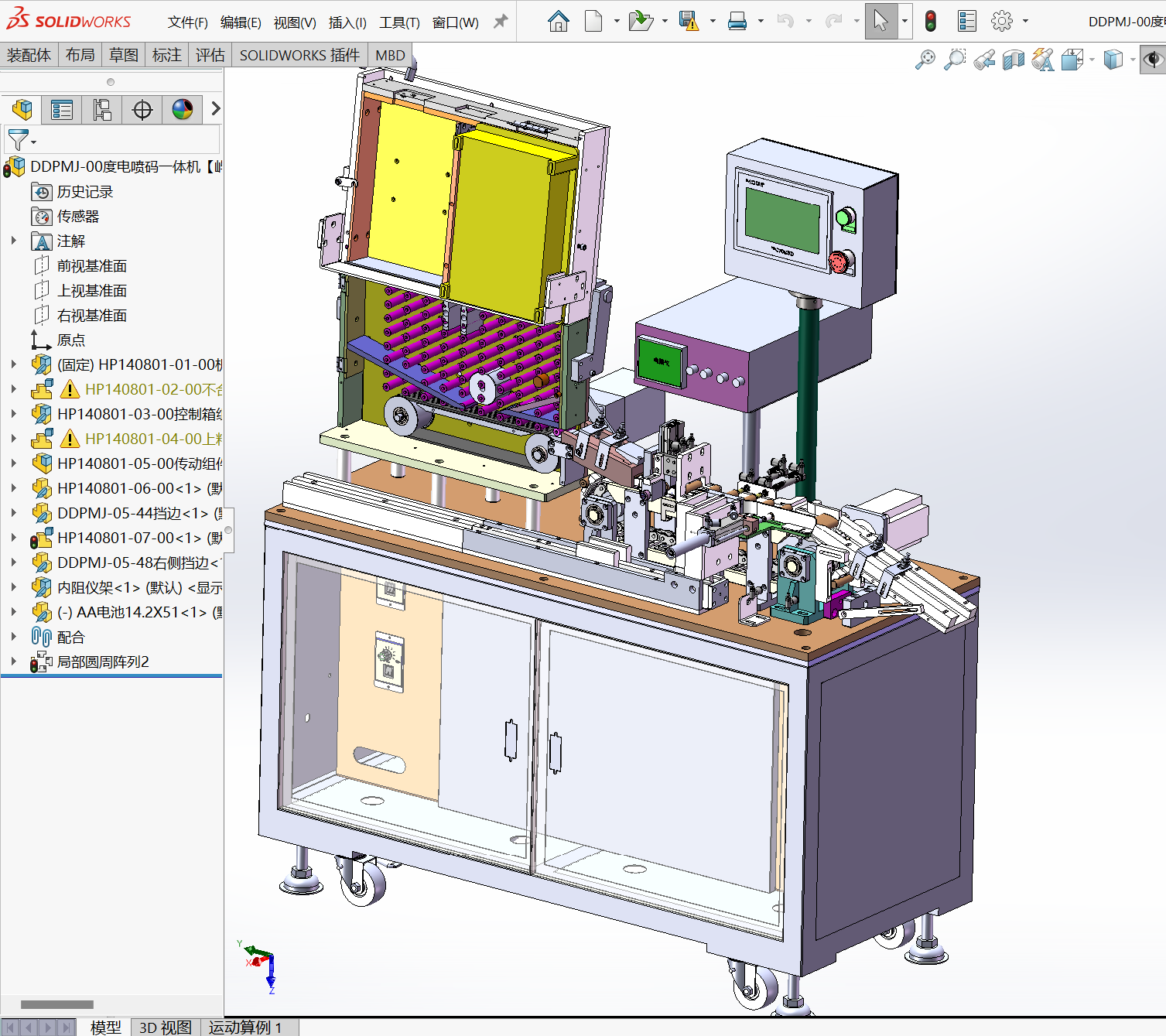Switch to ConfigurationManager tab
Image resolution: width=1166 pixels, height=1036 pixels.
[x=101, y=110]
